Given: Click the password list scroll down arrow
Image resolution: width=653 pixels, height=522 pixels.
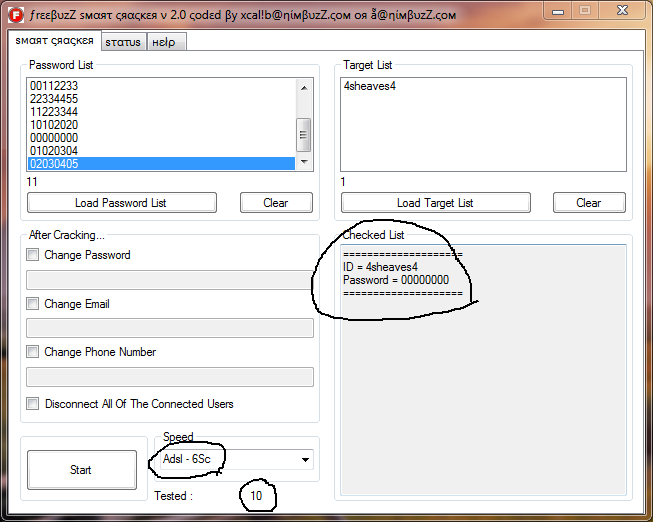Looking at the screenshot, I should tap(304, 162).
